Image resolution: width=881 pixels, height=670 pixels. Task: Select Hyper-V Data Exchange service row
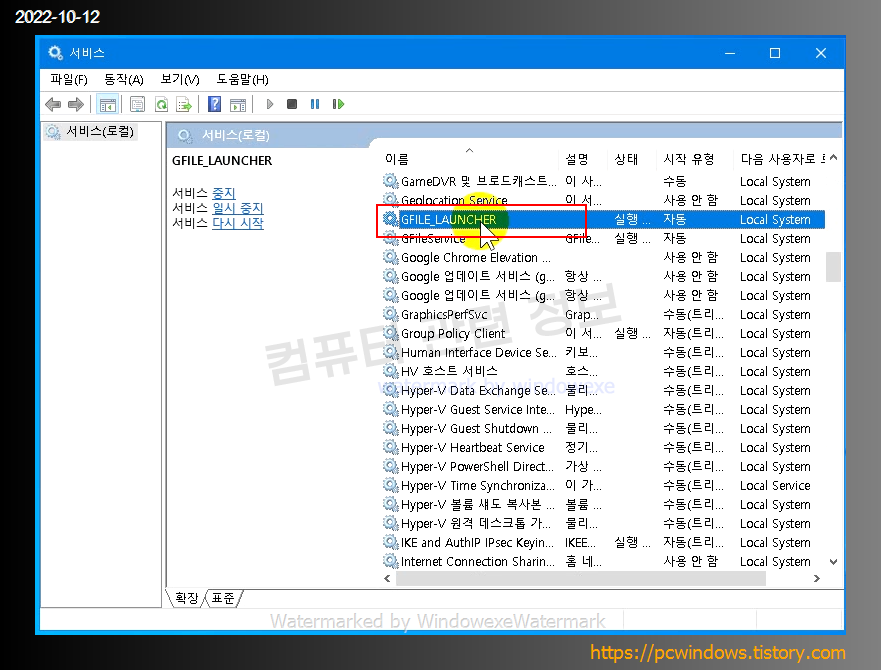point(603,391)
